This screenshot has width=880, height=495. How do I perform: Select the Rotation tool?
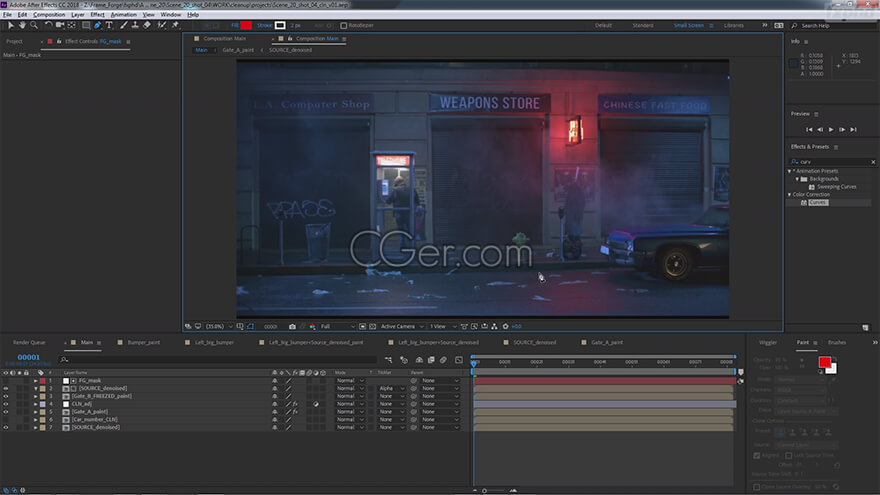pos(48,25)
